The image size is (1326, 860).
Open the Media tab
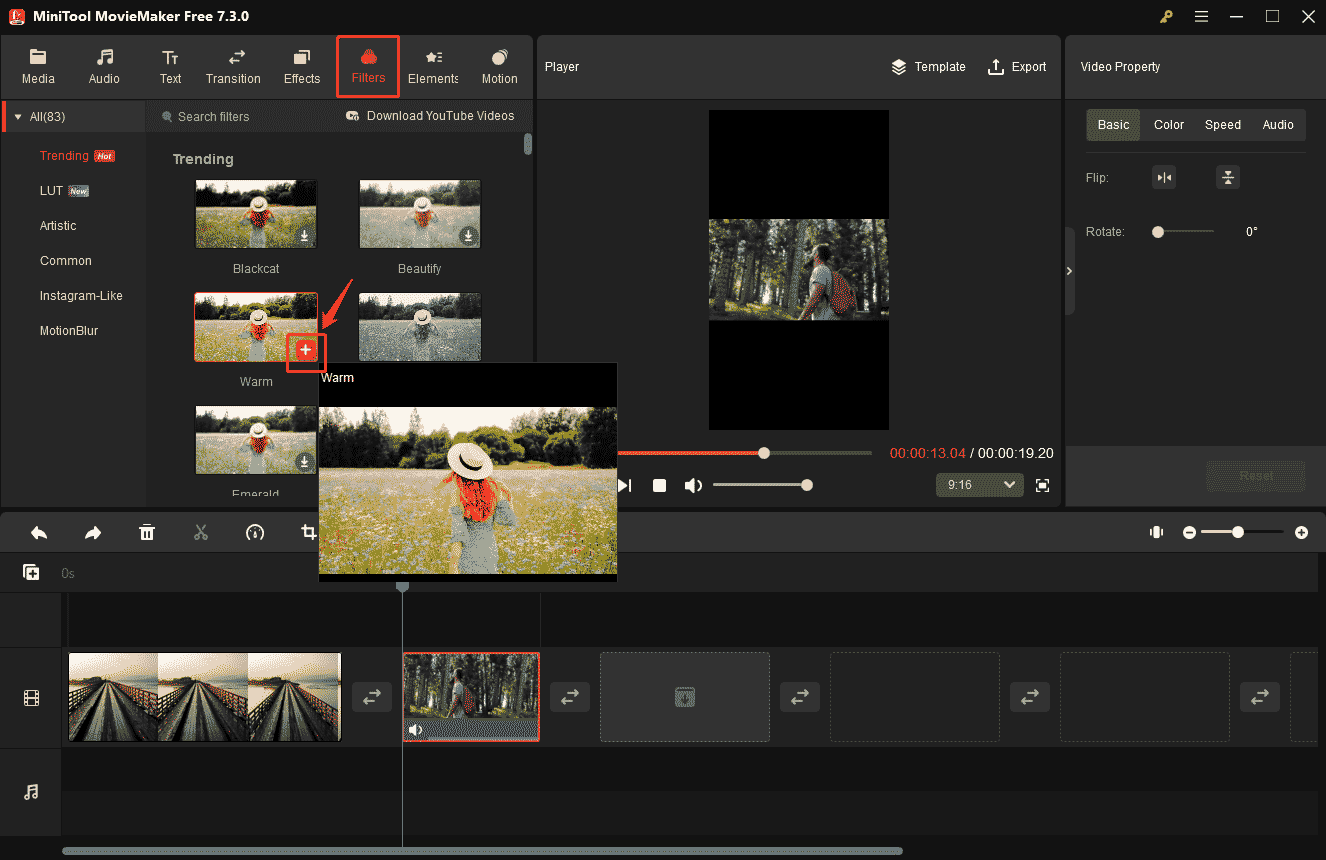click(x=38, y=67)
